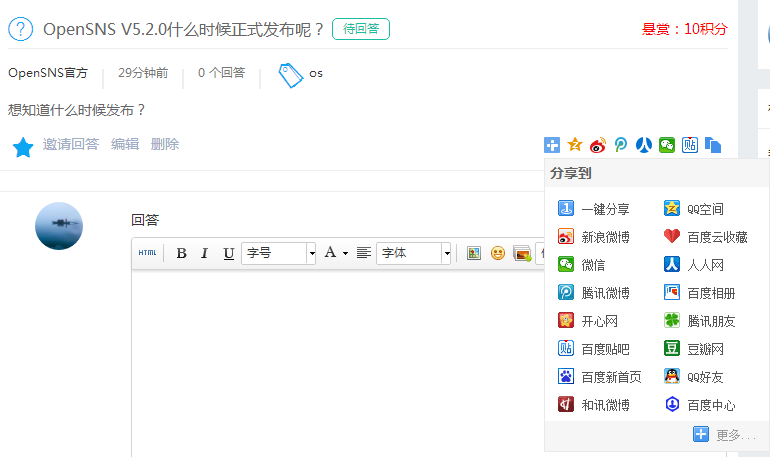Click the 字号 dropdown arrow
This screenshot has width=770, height=457.
click(x=311, y=253)
